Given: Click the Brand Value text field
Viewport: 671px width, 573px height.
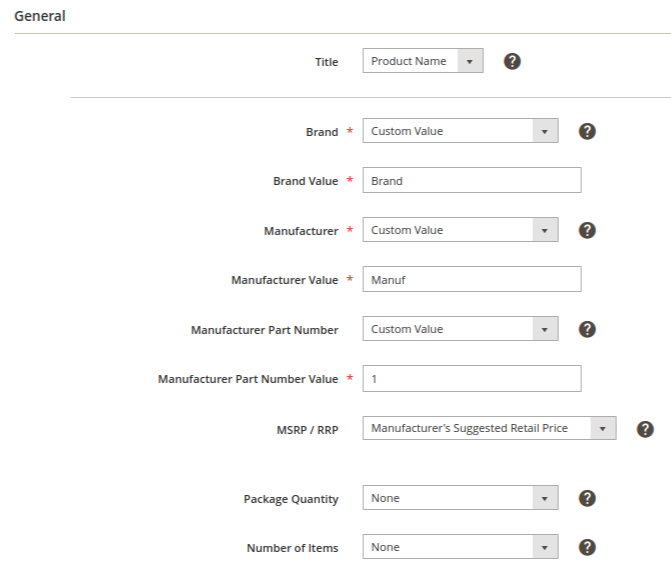Looking at the screenshot, I should [471, 181].
